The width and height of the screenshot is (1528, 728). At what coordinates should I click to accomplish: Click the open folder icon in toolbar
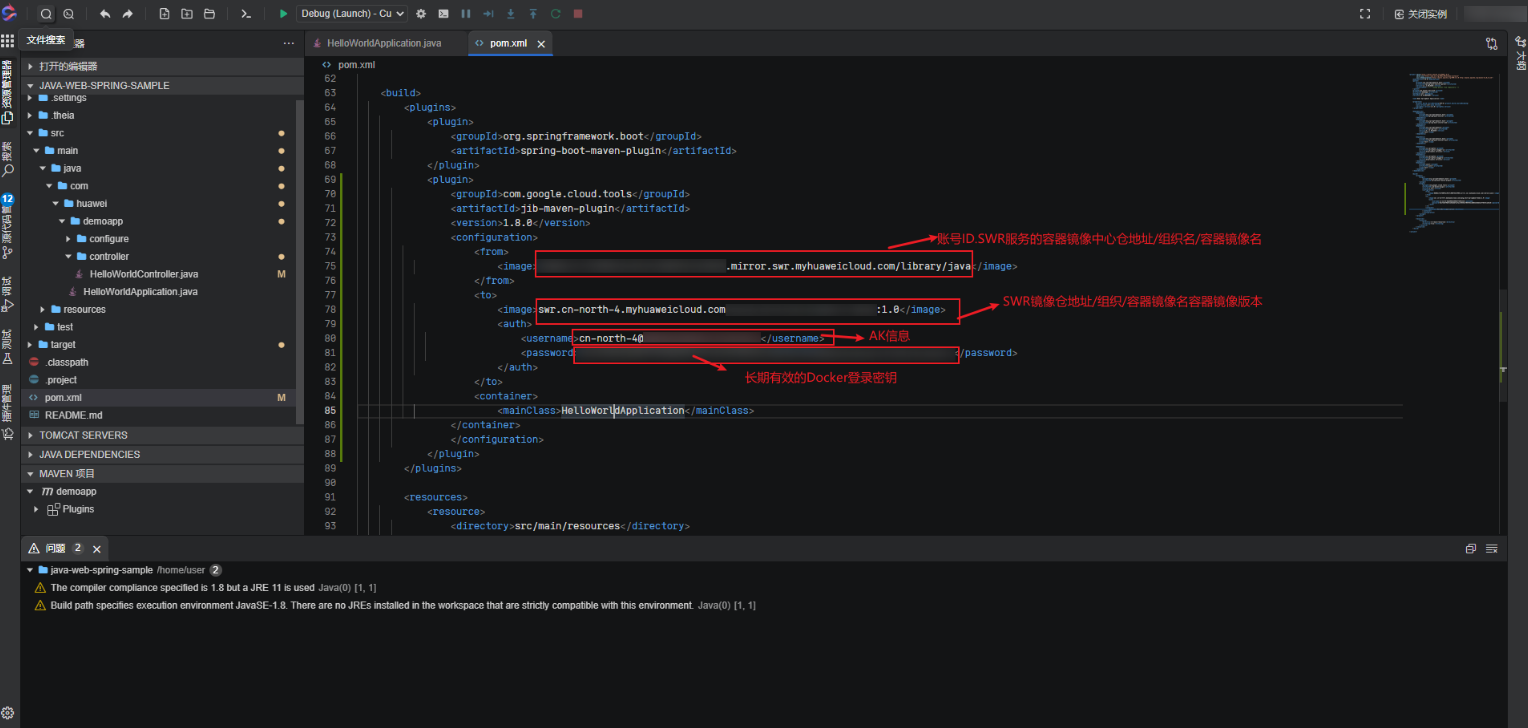[209, 14]
